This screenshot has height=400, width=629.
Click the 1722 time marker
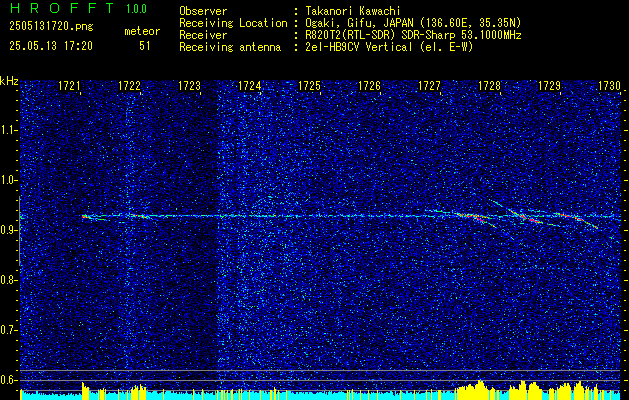(x=130, y=85)
